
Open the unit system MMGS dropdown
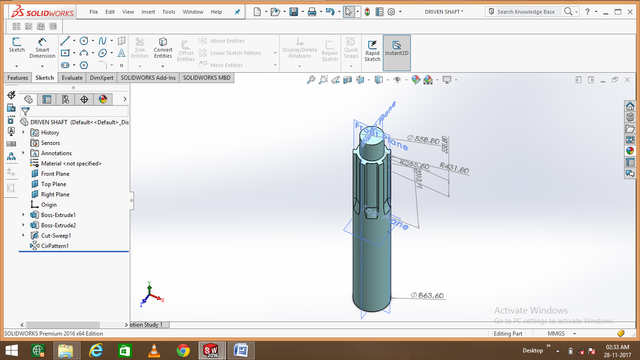(x=575, y=333)
